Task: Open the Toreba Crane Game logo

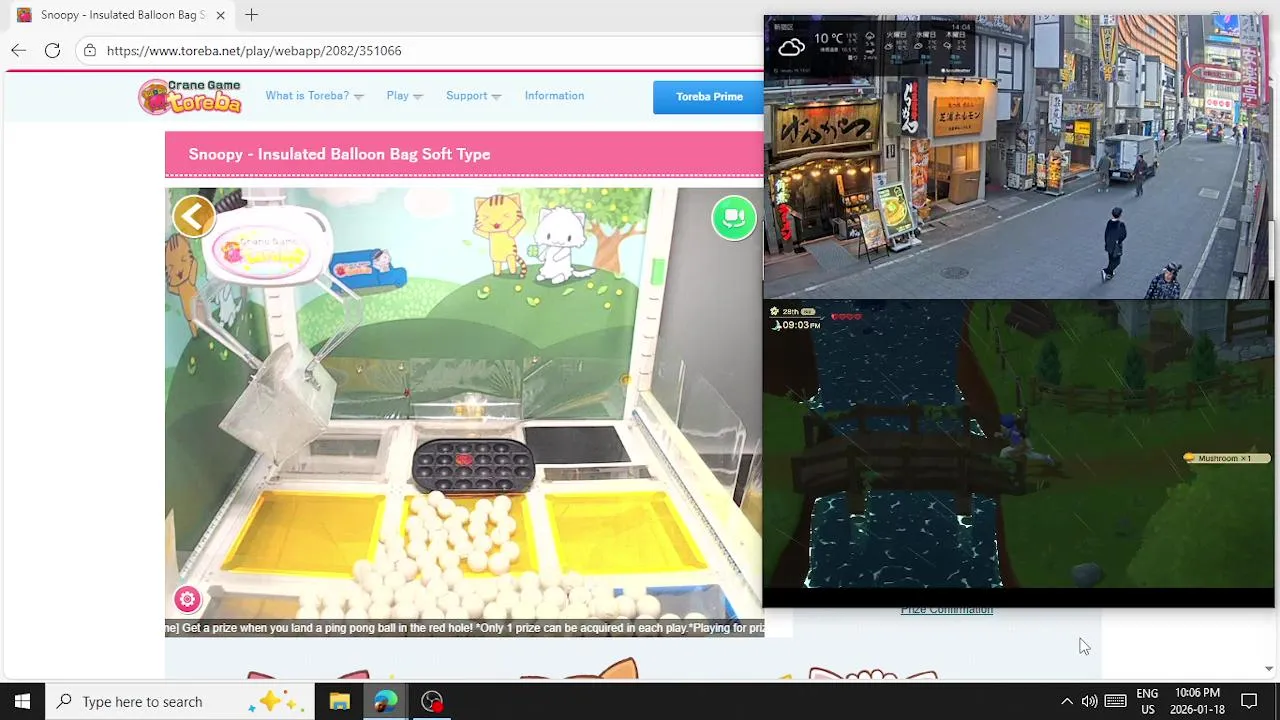Action: (191, 96)
